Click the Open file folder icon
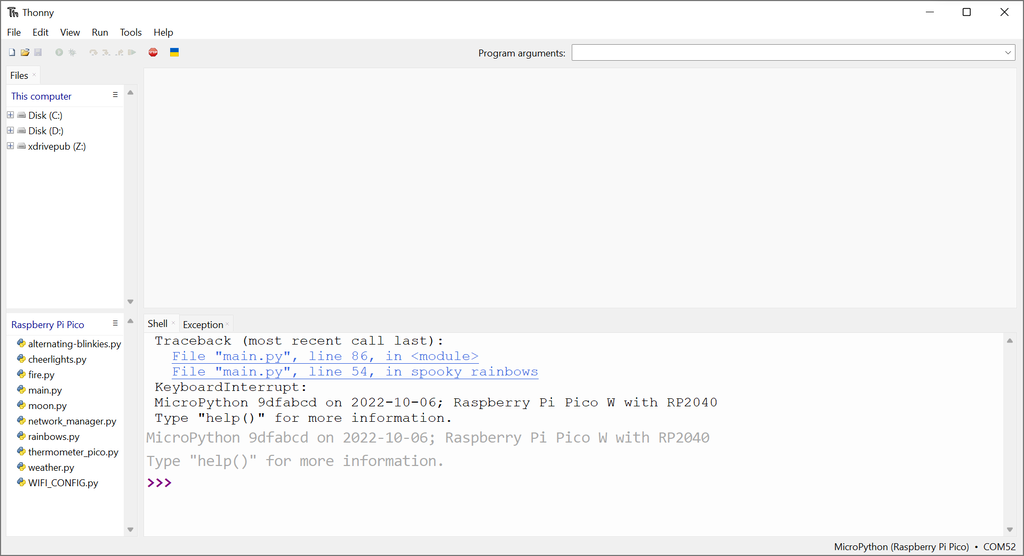This screenshot has height=556, width=1024. [x=25, y=52]
